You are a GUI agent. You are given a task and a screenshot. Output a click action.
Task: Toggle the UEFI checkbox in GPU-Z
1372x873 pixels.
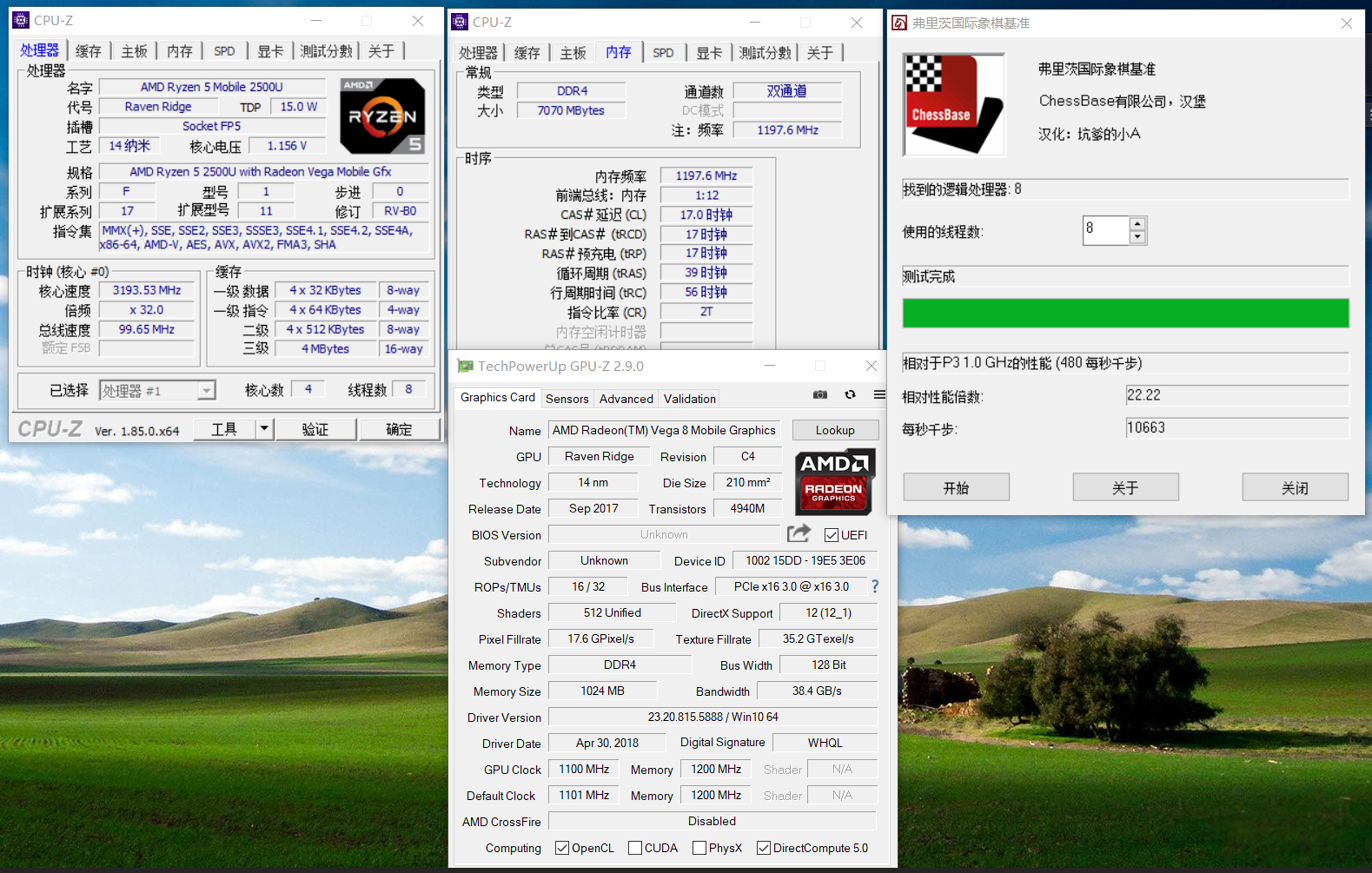[x=832, y=535]
